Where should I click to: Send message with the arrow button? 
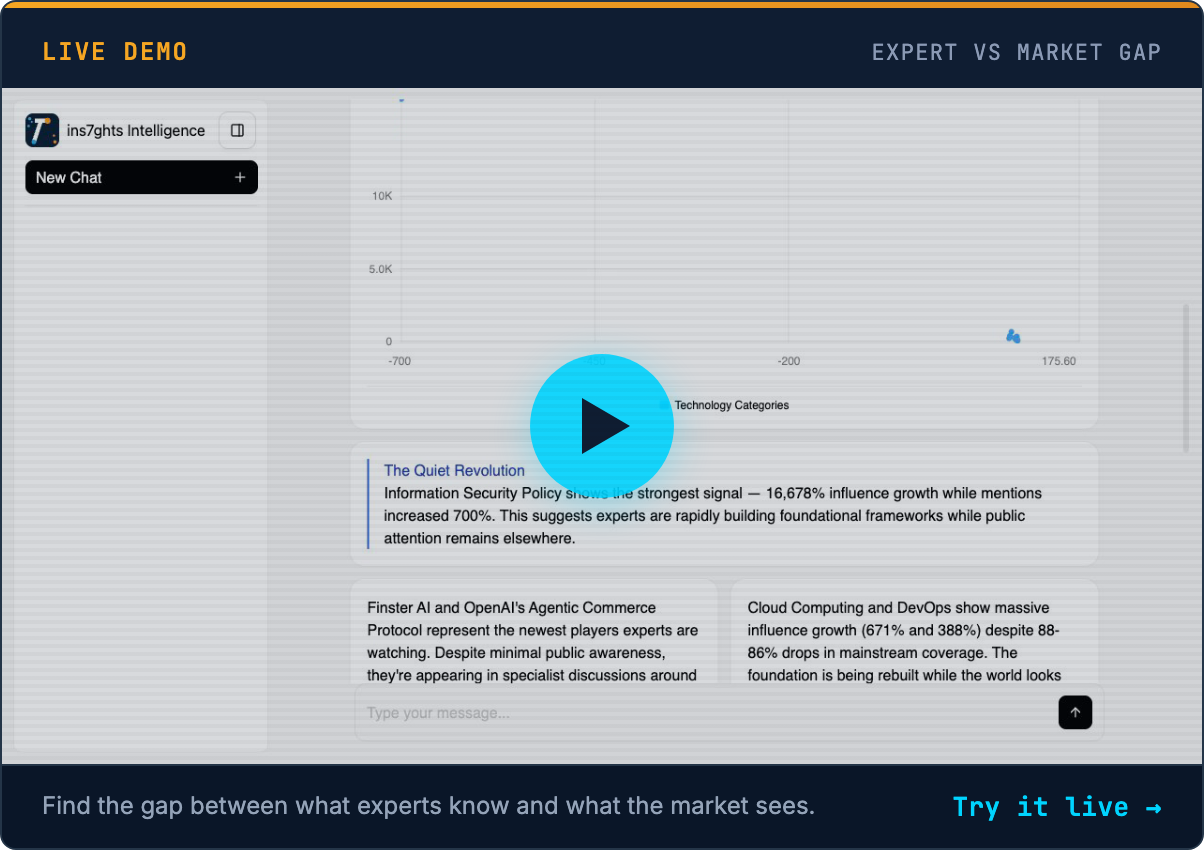pos(1075,712)
